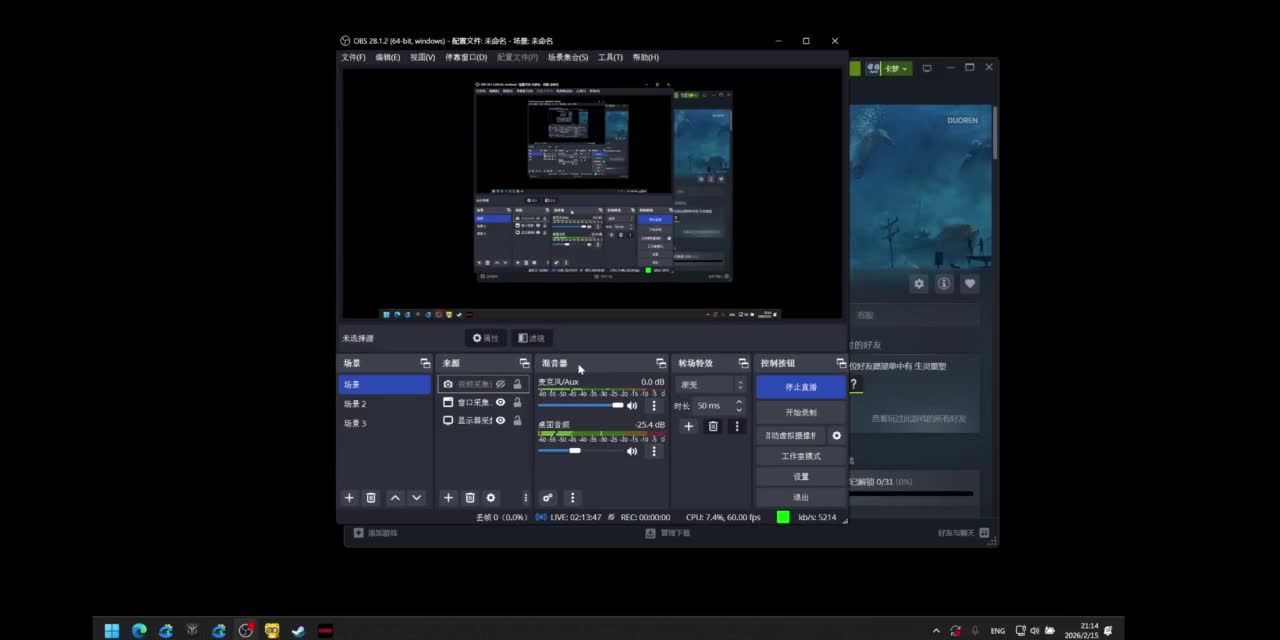The image size is (1280, 640).
Task: Hide the window capture source
Action: pos(501,403)
